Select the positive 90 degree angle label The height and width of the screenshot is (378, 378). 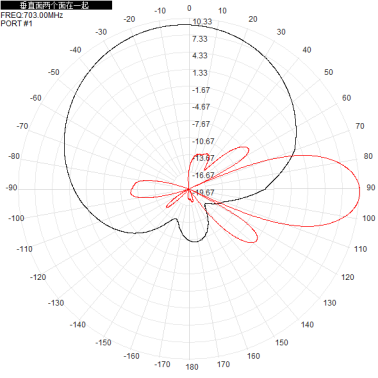[x=371, y=187]
